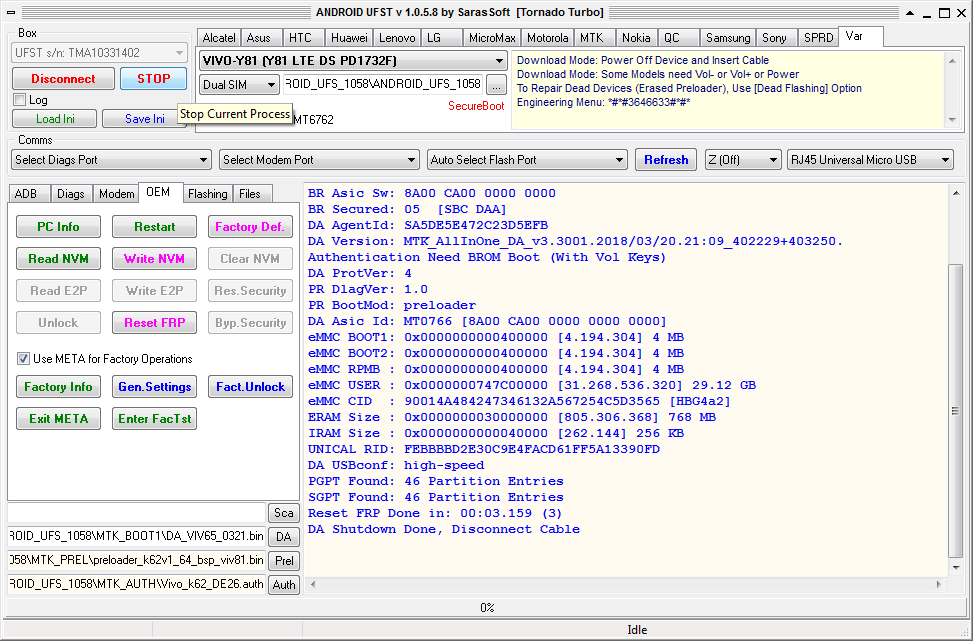Switch to the SPRD tab
The width and height of the screenshot is (973, 641).
[x=818, y=38]
